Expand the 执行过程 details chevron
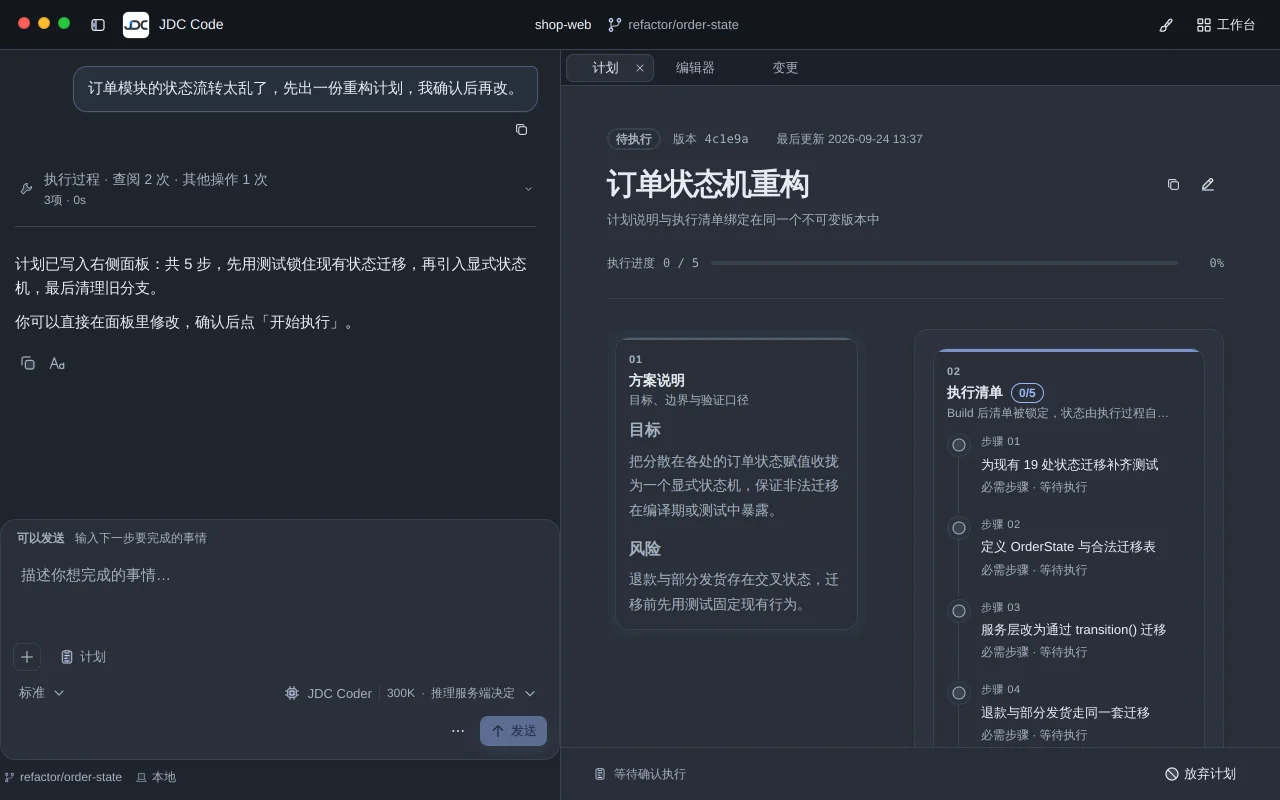This screenshot has width=1280, height=800. coord(528,188)
